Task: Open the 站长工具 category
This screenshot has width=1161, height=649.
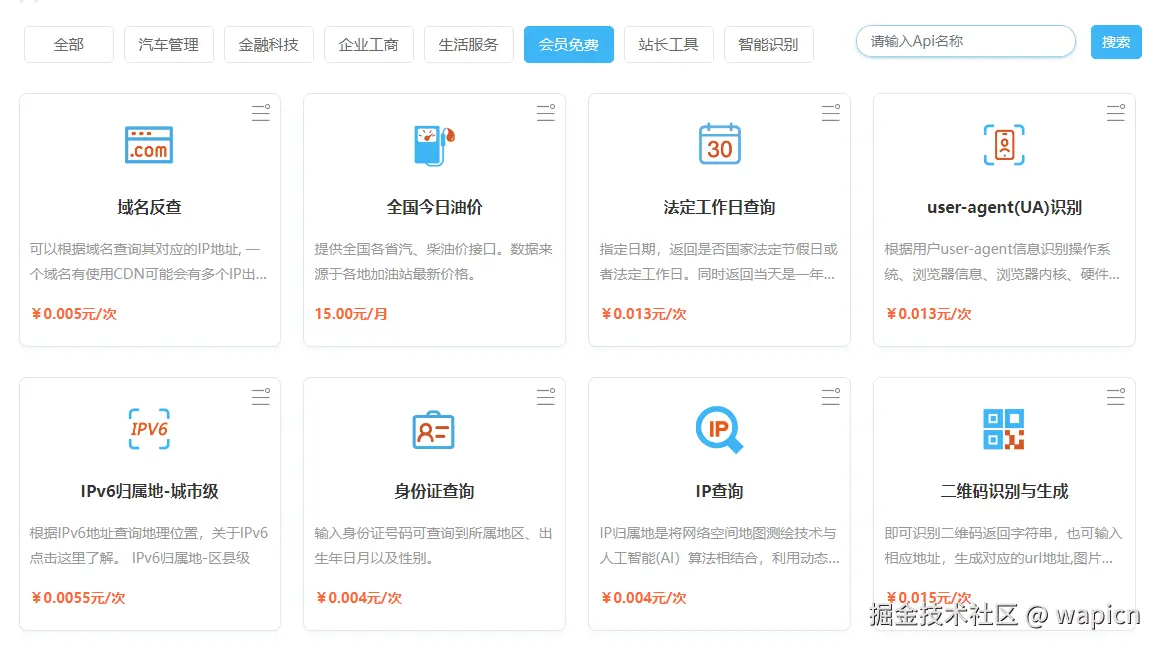Action: [668, 44]
